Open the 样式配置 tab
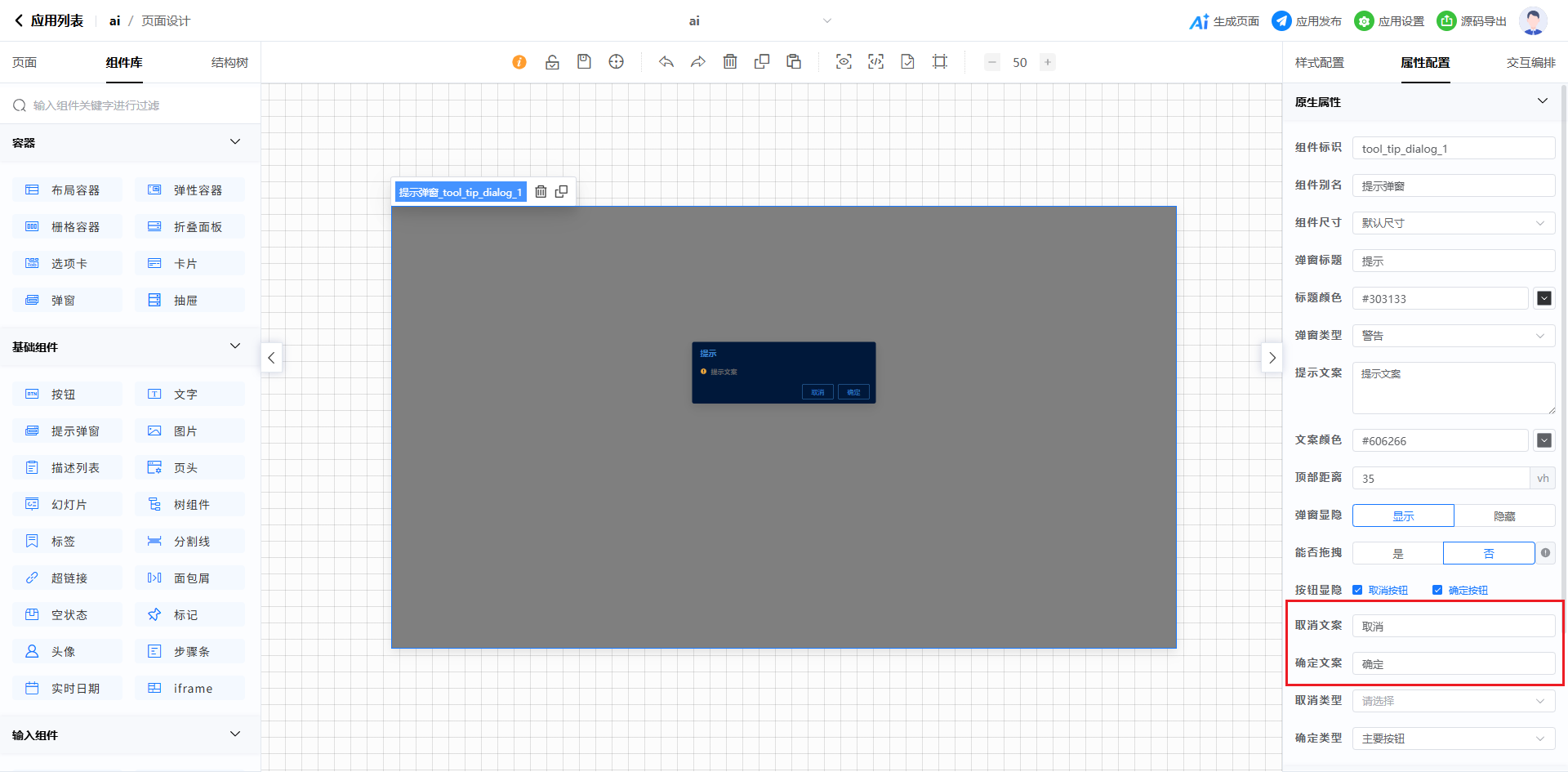 coord(1319,63)
